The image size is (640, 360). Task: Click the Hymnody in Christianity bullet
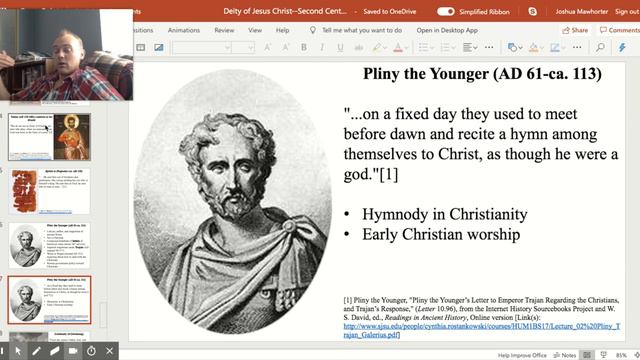pos(444,214)
